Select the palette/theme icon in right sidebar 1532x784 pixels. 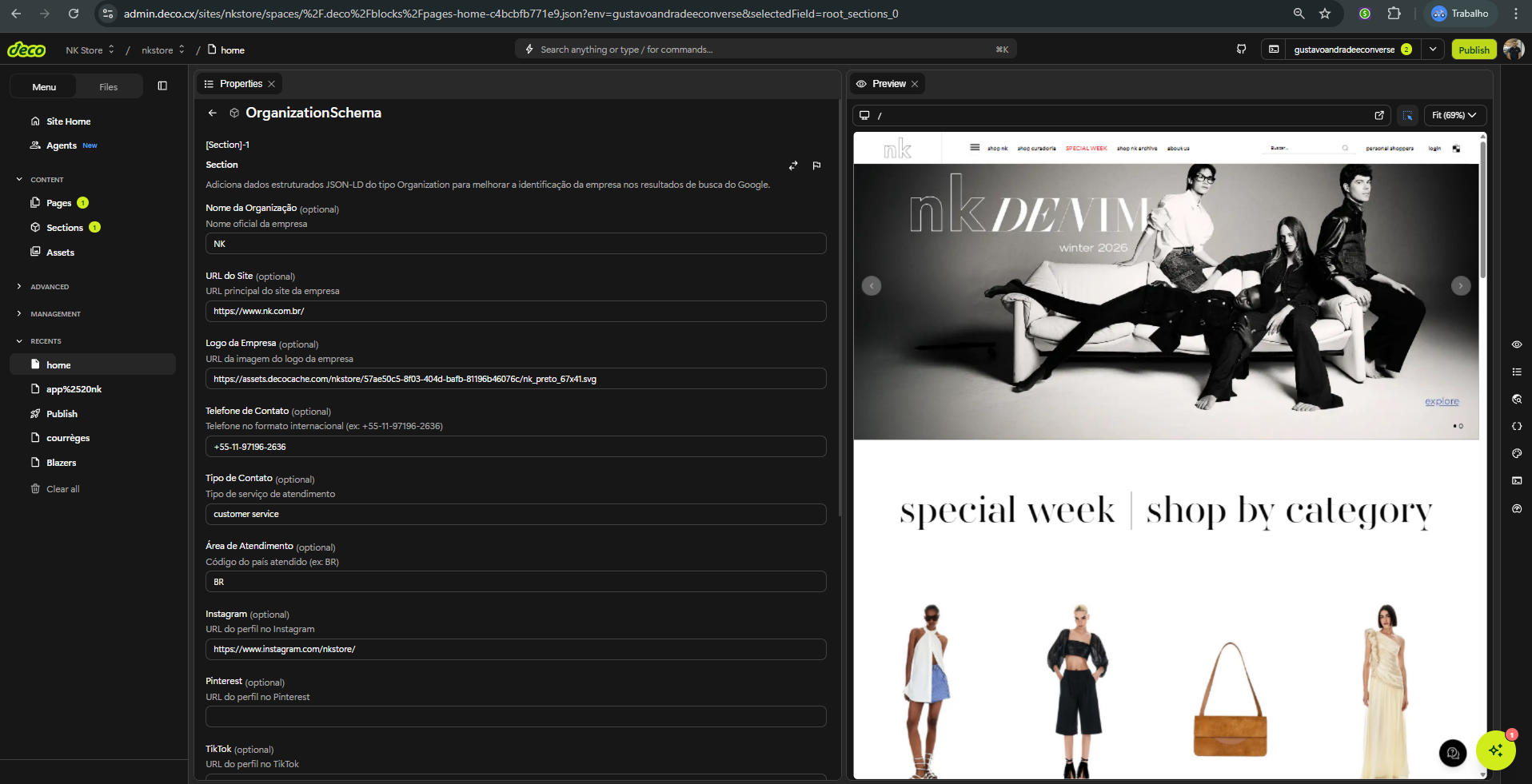1518,453
